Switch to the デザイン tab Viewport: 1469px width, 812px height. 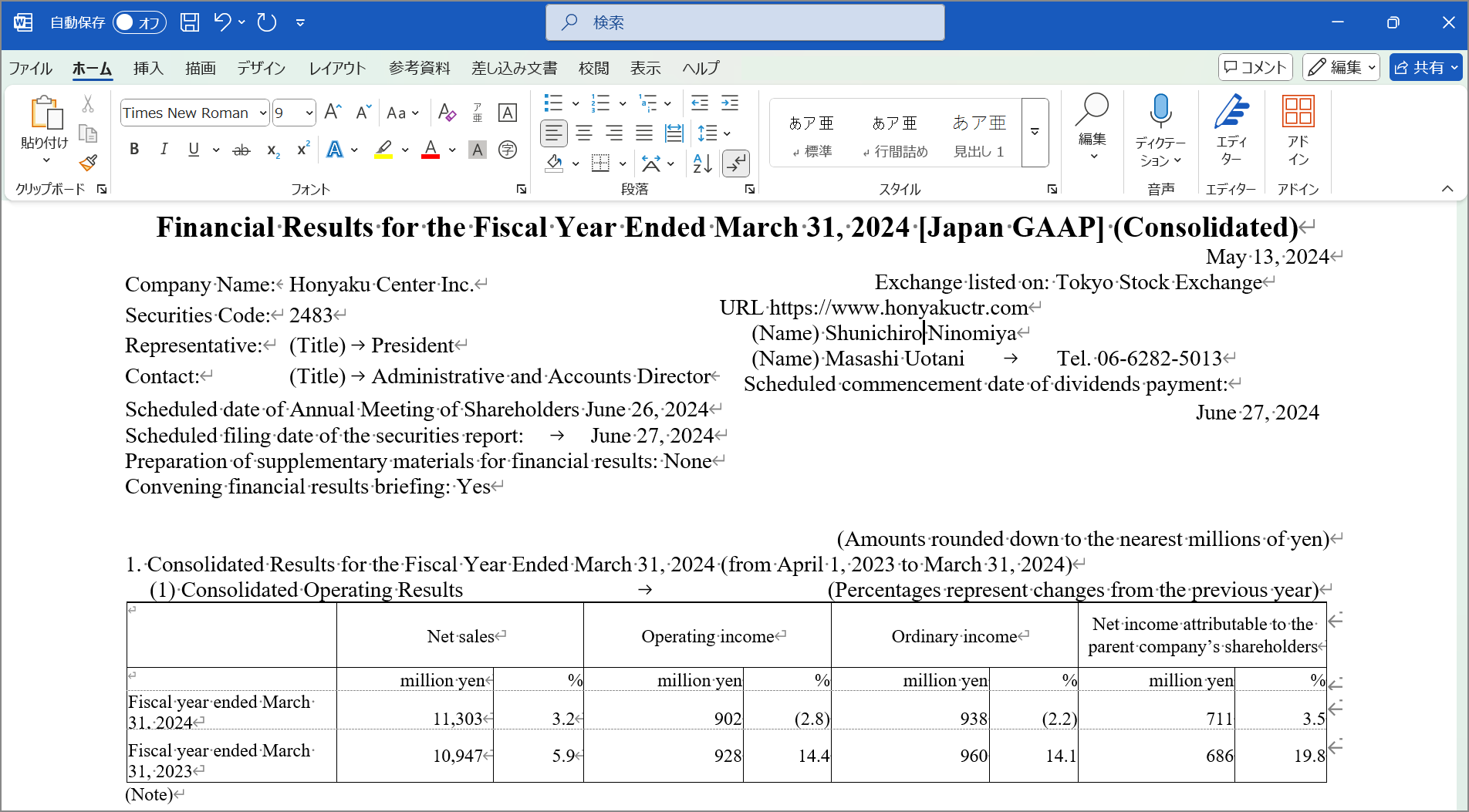(262, 69)
